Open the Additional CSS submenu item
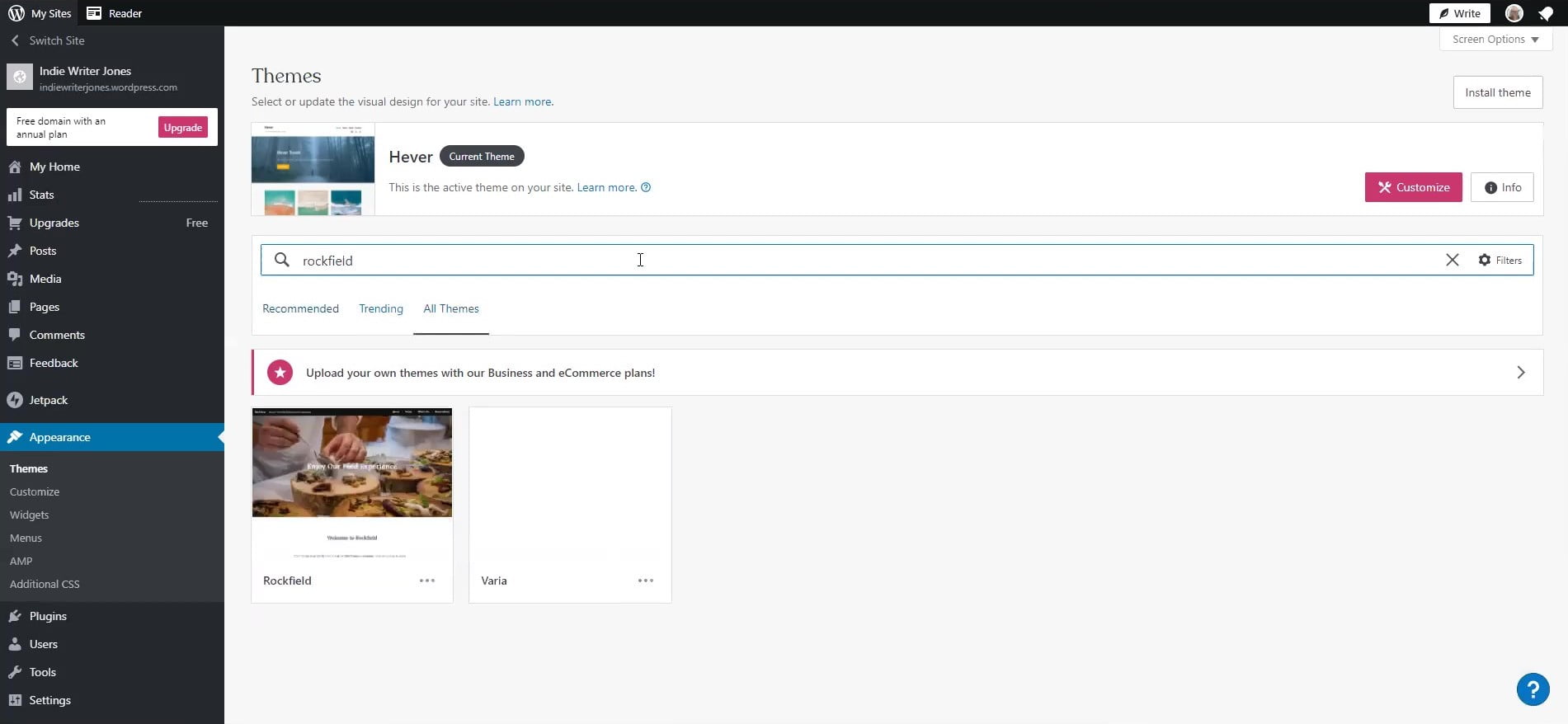This screenshot has width=1568, height=724. click(45, 584)
